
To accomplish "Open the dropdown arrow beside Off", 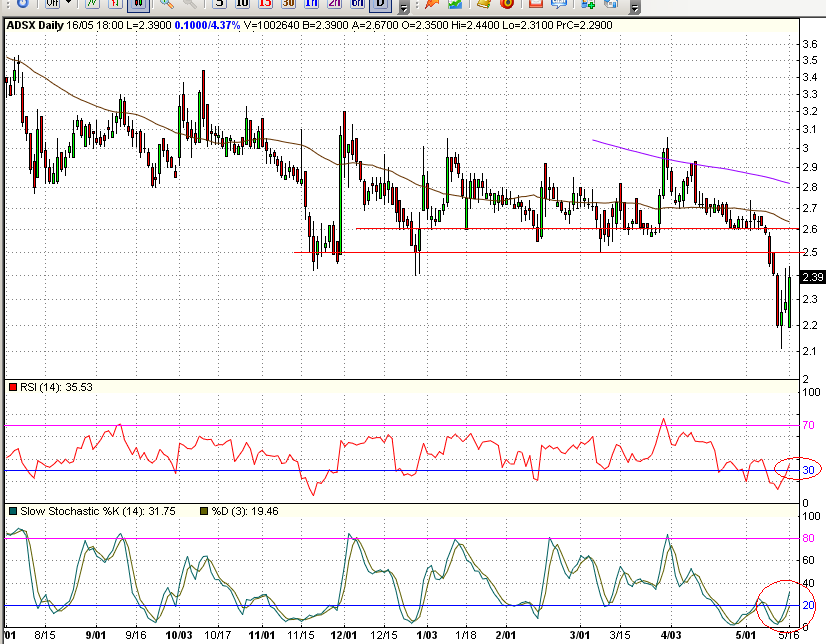I will 67,6.
